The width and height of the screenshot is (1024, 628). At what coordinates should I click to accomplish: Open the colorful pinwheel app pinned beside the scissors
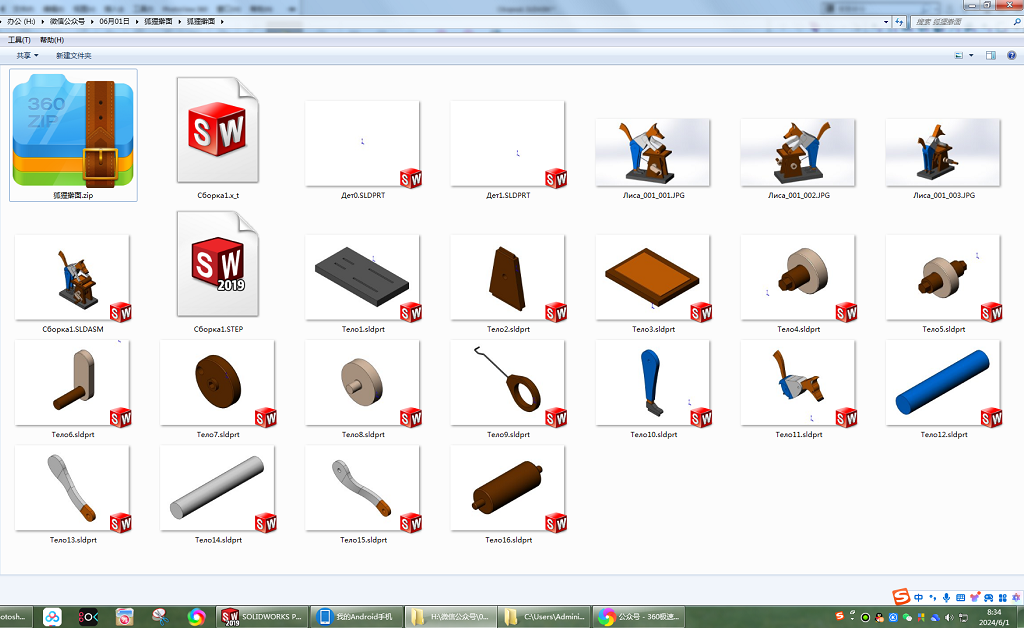click(x=196, y=616)
